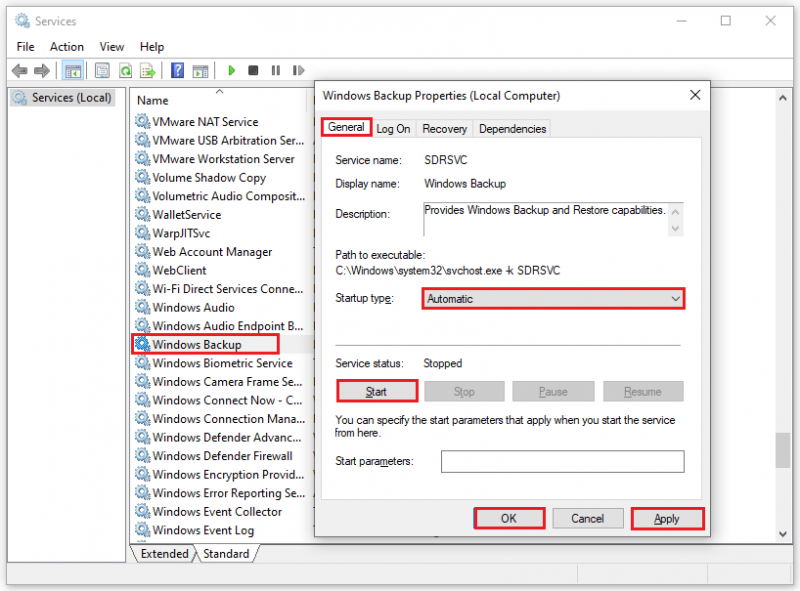The height and width of the screenshot is (591, 800).
Task: Click the Stop button in properties dialog
Action: click(x=464, y=391)
